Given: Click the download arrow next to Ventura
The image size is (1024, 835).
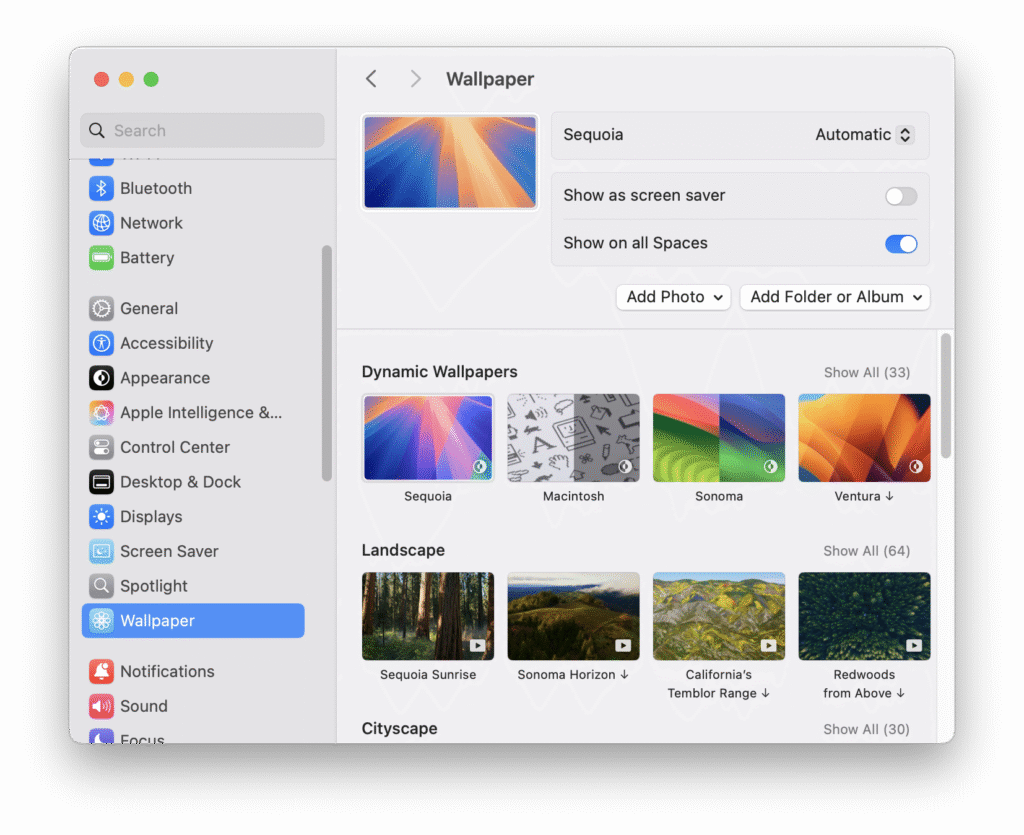Looking at the screenshot, I should [x=889, y=496].
